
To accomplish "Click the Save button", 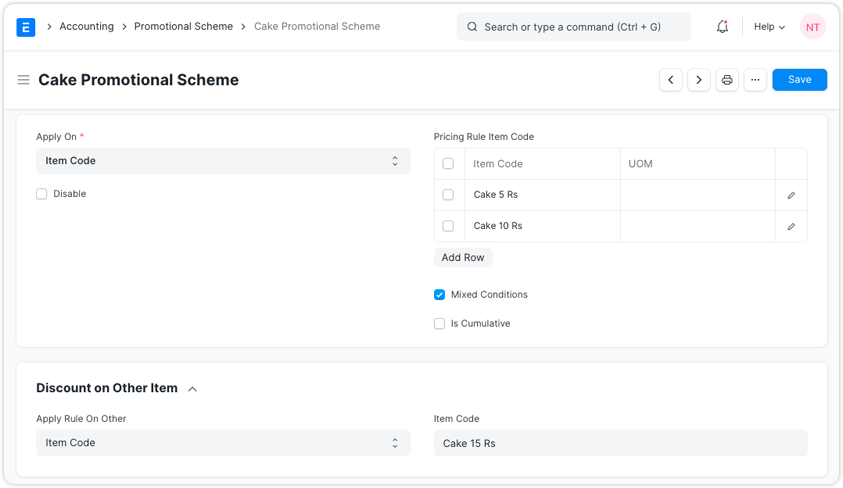I will pyautogui.click(x=799, y=80).
